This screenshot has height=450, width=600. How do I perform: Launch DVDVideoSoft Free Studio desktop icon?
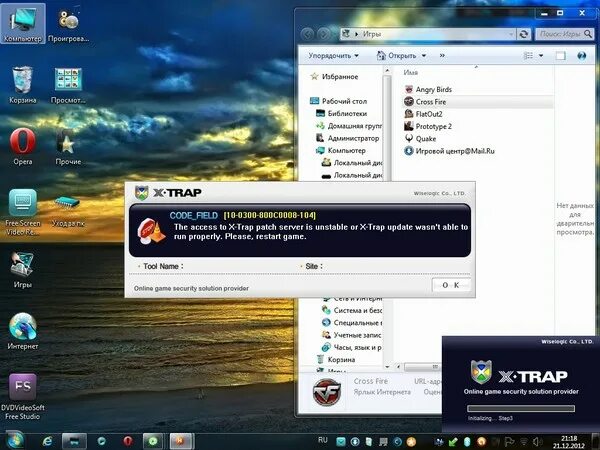point(23,397)
